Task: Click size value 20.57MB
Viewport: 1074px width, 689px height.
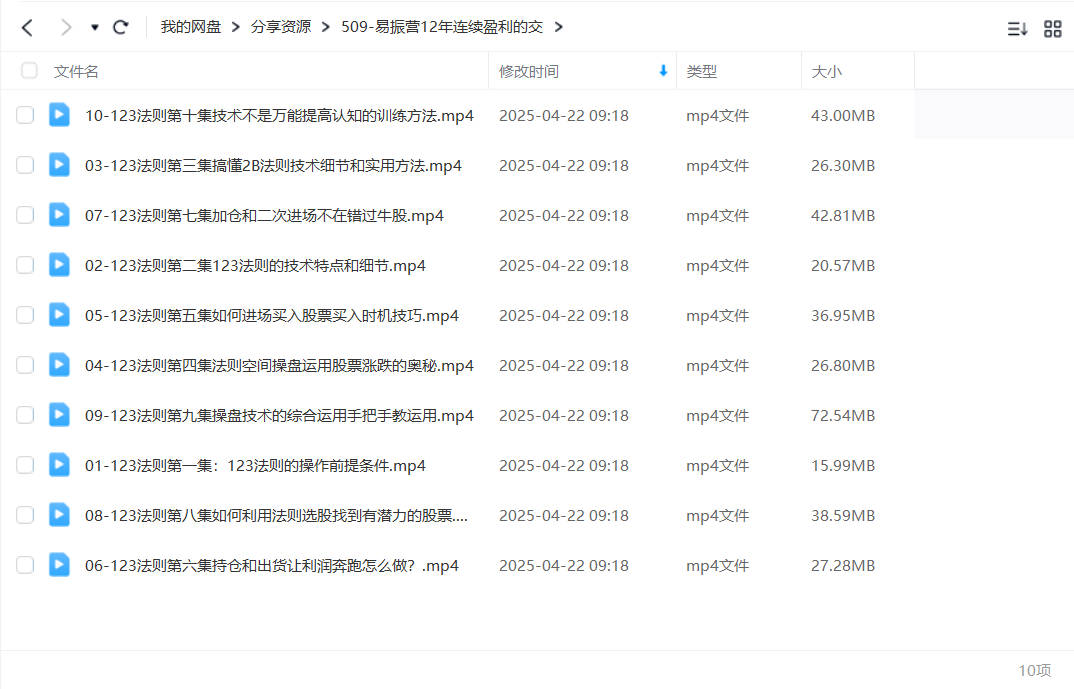Action: [843, 266]
